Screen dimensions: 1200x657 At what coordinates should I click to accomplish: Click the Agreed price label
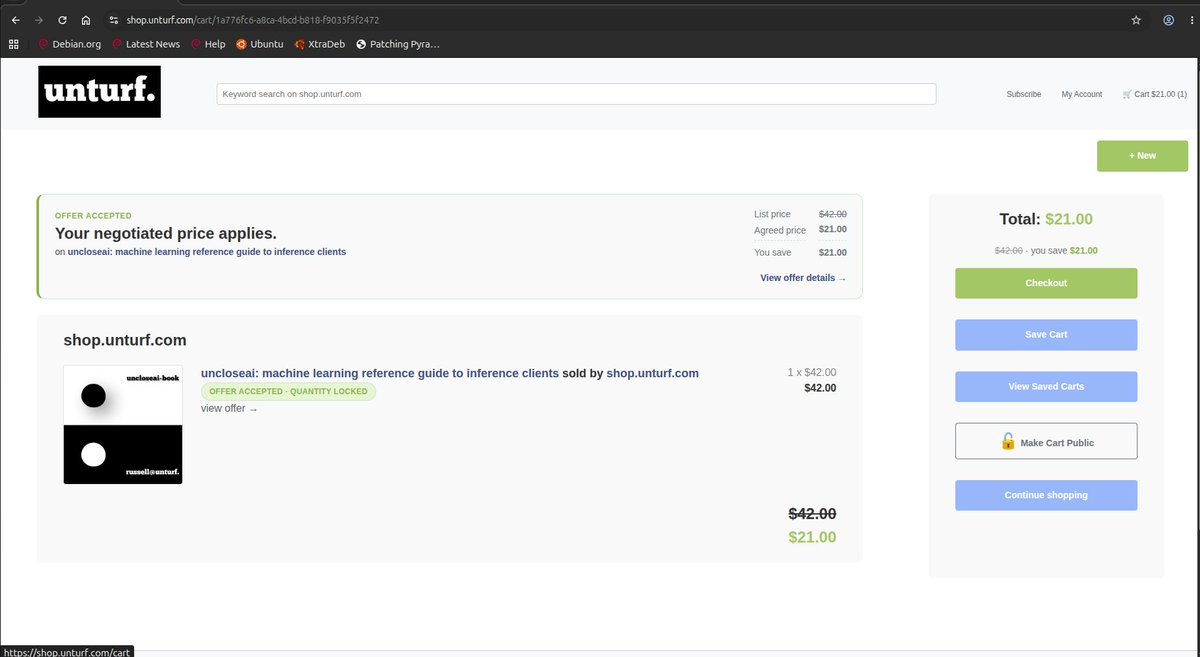point(780,230)
